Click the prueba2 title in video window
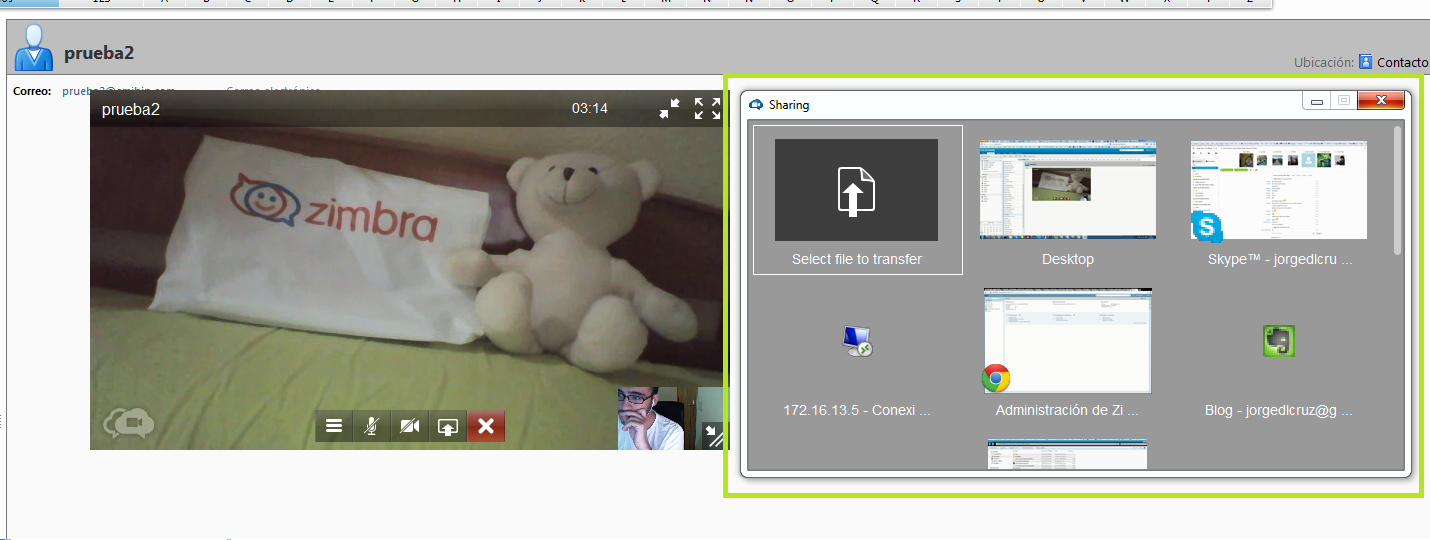 pyautogui.click(x=131, y=110)
